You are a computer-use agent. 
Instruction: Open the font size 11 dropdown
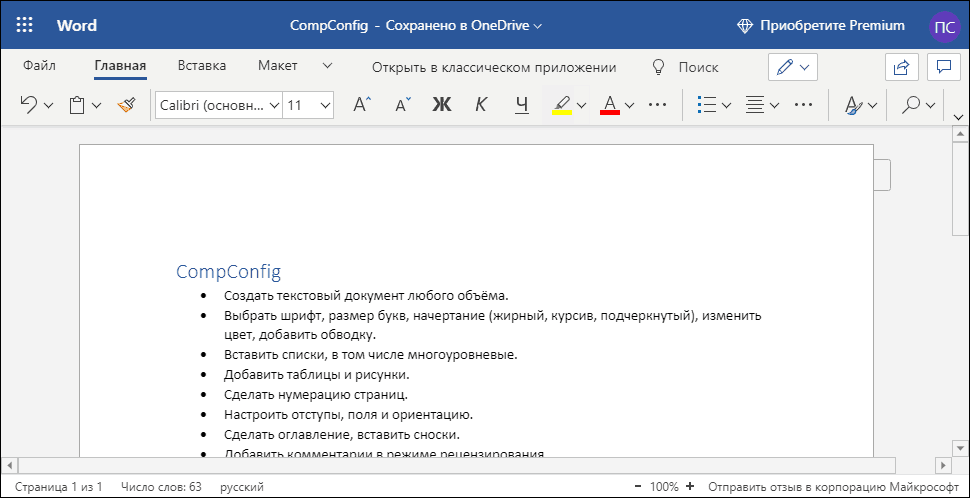pyautogui.click(x=309, y=104)
